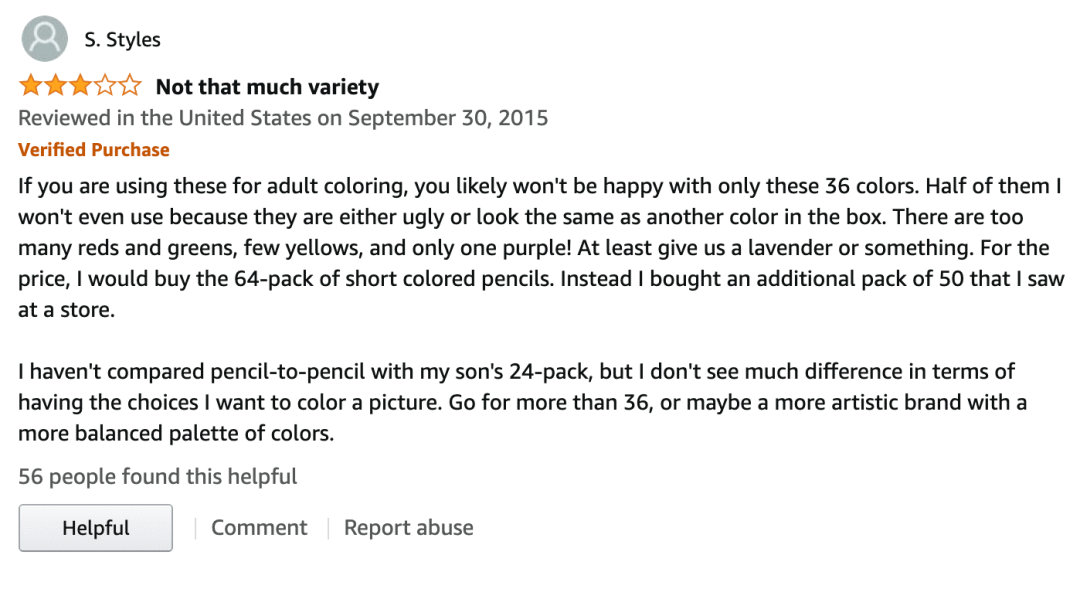The width and height of the screenshot is (1080, 589).
Task: Click '56 people found this helpful' text
Action: tap(158, 476)
